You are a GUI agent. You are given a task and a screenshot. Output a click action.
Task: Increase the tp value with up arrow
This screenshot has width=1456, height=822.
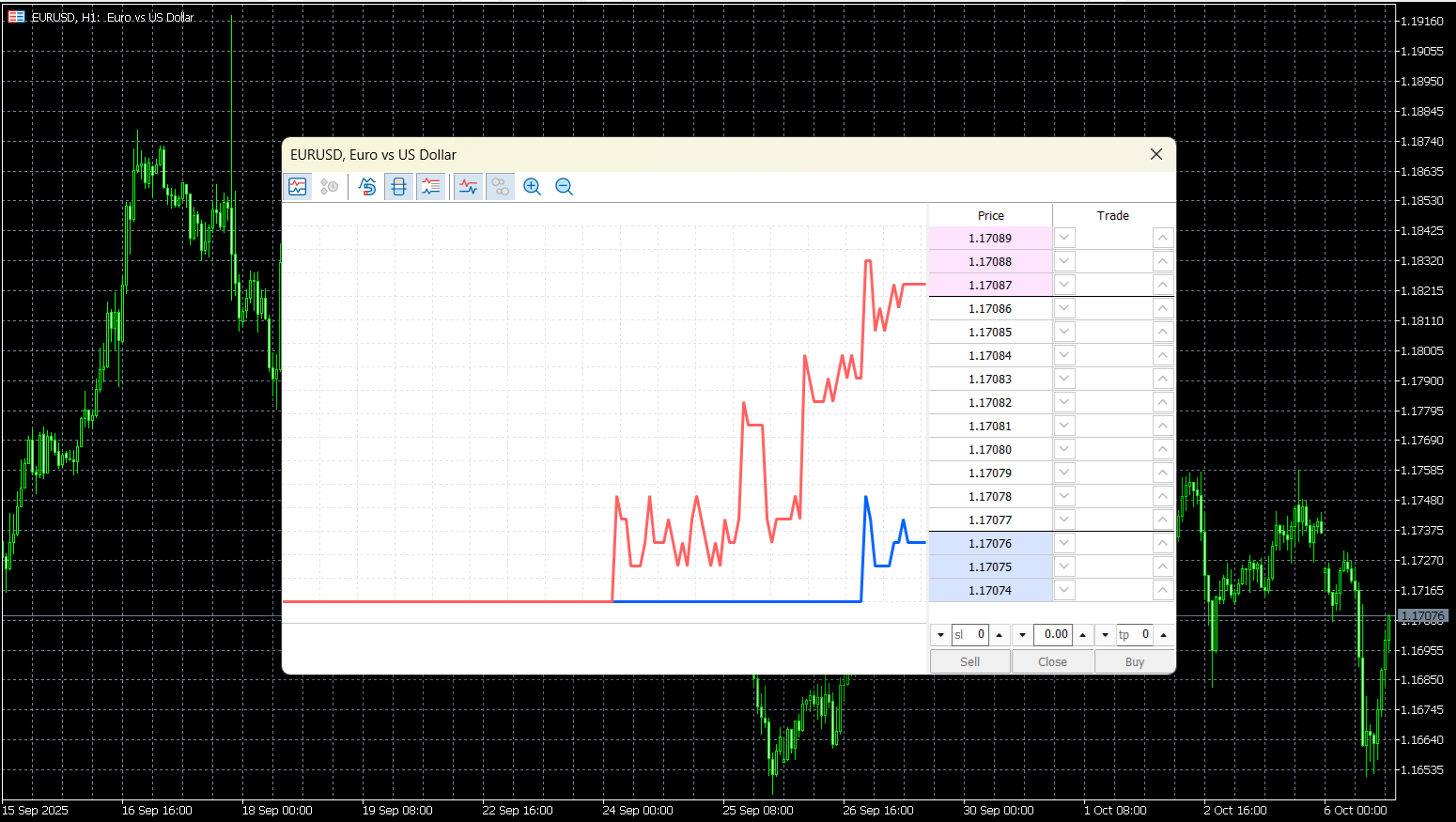point(1164,635)
